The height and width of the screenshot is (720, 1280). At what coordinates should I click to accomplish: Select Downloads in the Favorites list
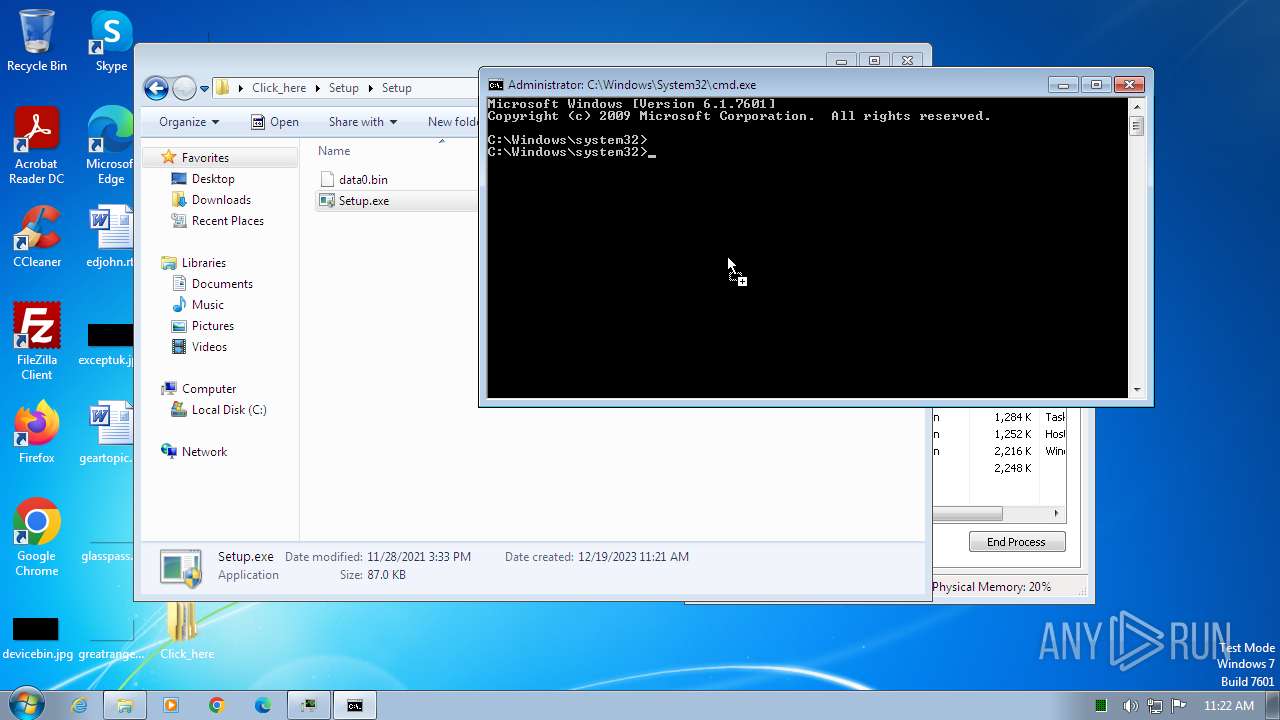(221, 200)
